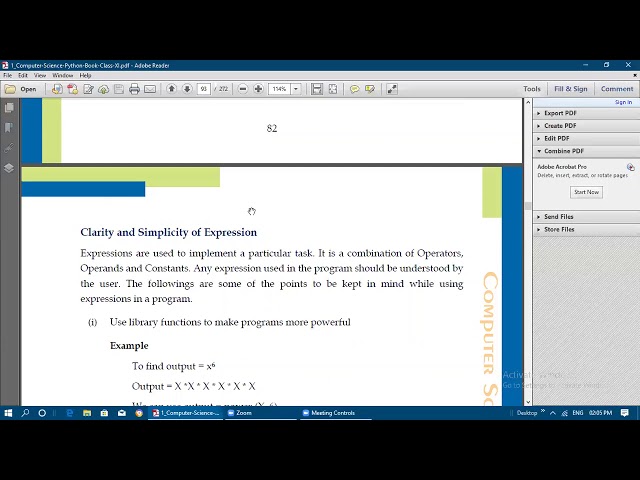This screenshot has height=480, width=640.
Task: Click the Sign In link
Action: (x=623, y=102)
